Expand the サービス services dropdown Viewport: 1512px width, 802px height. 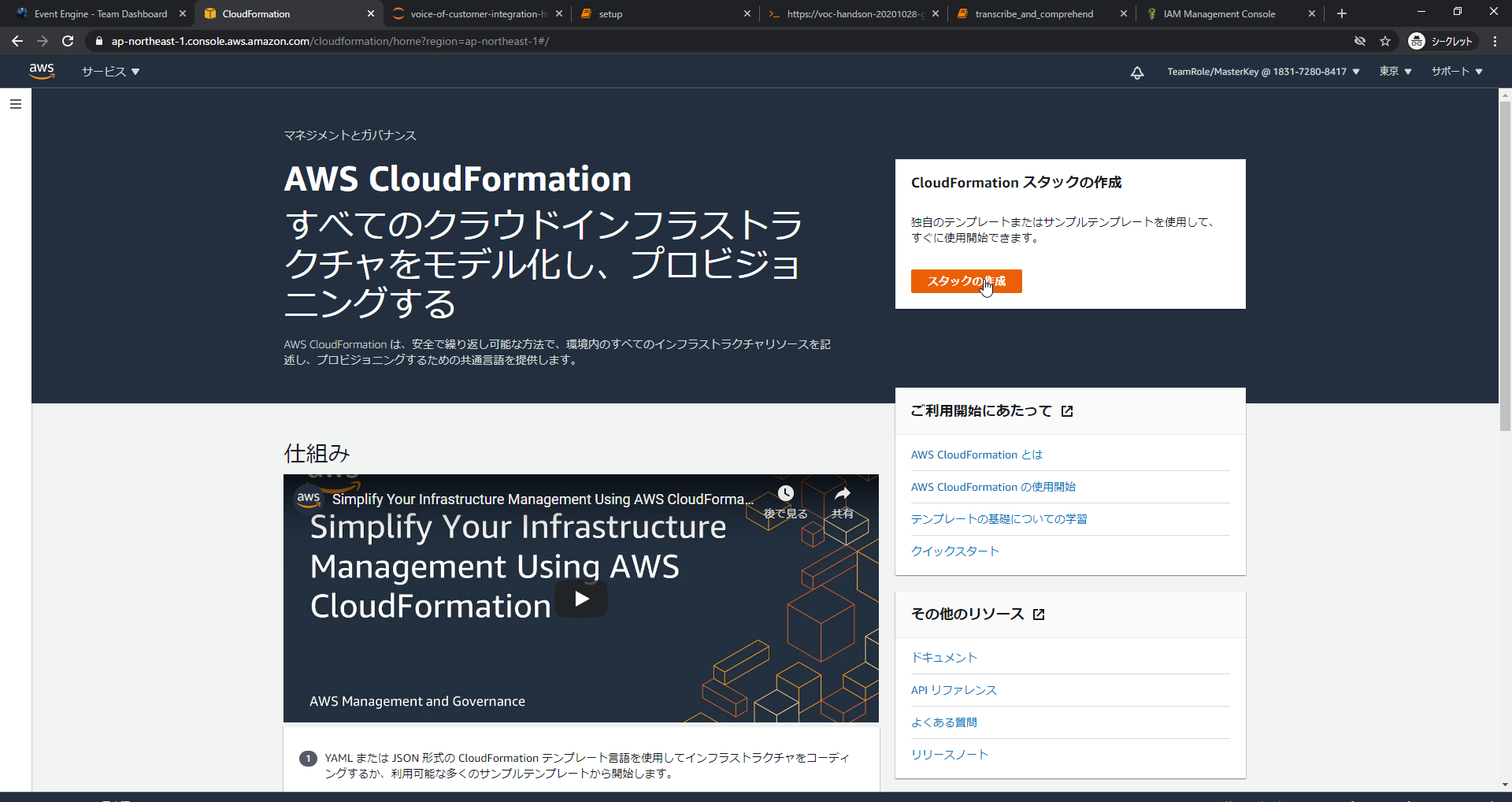(110, 72)
